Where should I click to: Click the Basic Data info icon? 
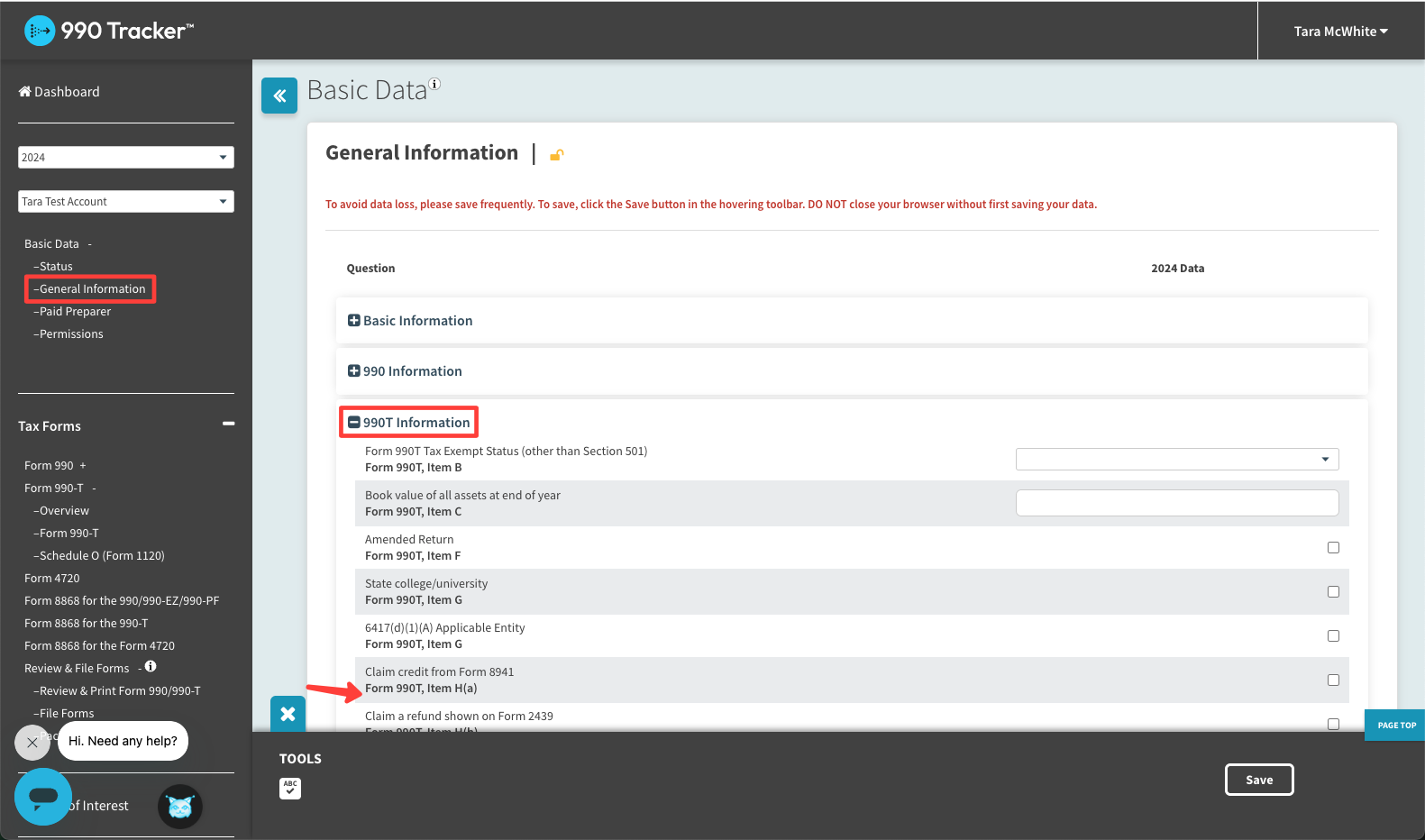pos(434,84)
